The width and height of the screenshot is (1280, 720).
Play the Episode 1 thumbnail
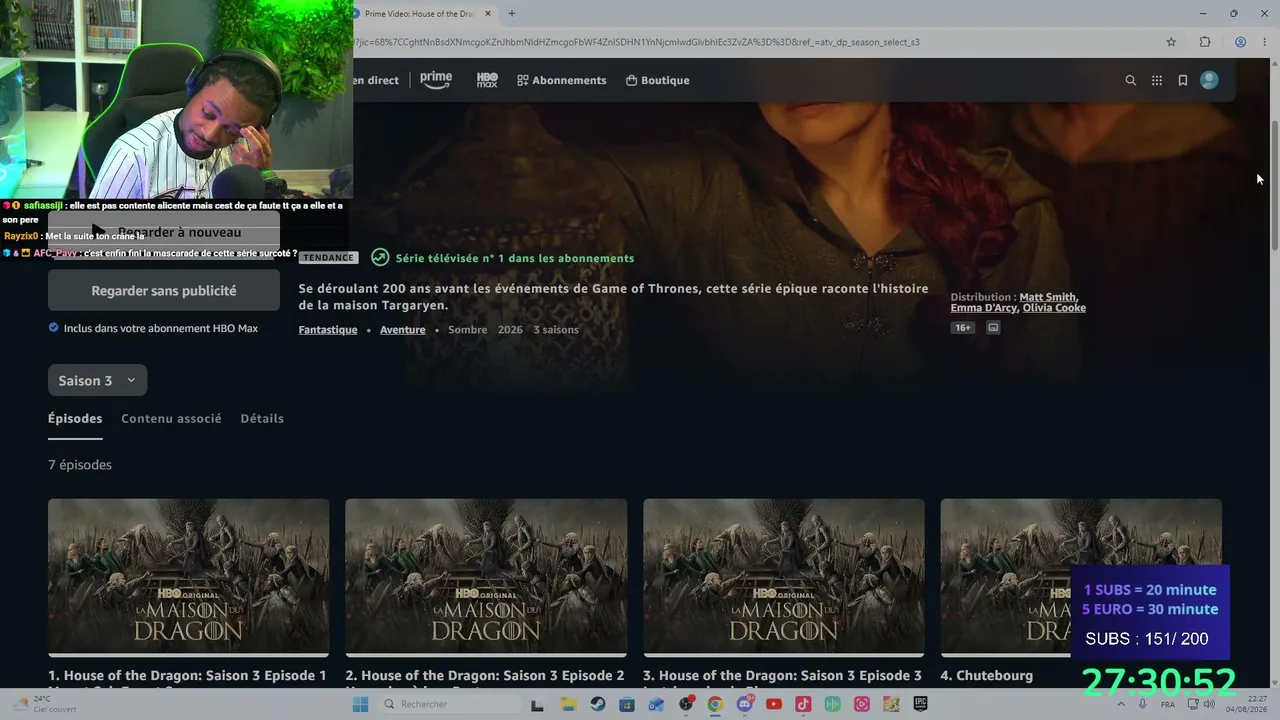click(x=188, y=577)
